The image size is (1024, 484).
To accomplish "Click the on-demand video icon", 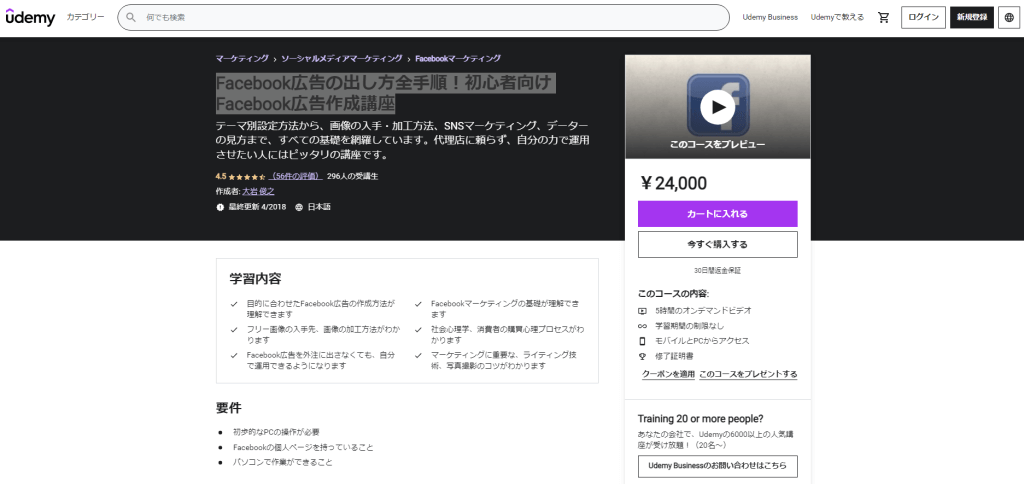I will pyautogui.click(x=642, y=311).
